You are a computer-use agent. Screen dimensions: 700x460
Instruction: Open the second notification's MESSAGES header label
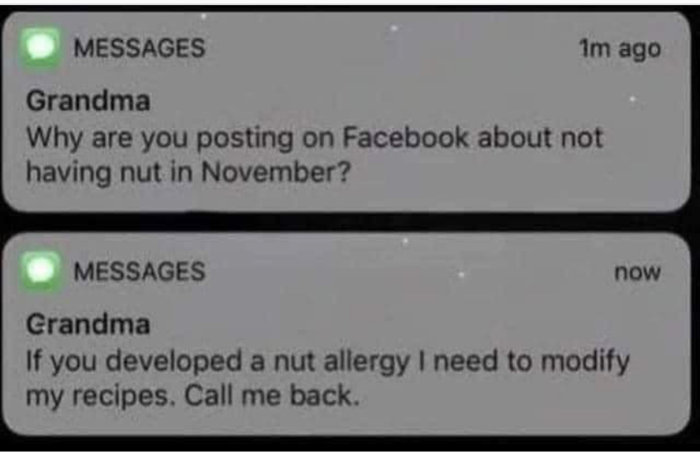139,271
